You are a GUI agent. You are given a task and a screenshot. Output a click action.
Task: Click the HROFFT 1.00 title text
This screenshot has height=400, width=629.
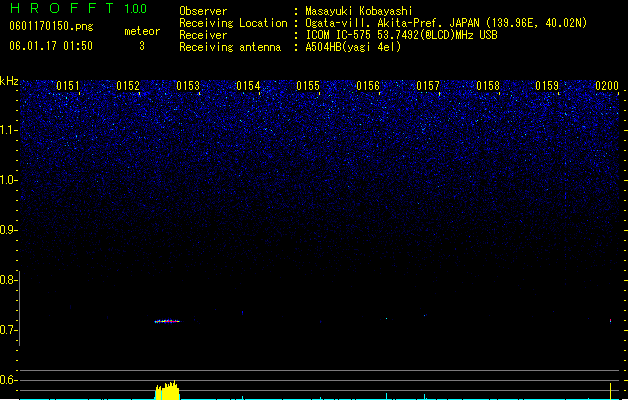pyautogui.click(x=78, y=8)
